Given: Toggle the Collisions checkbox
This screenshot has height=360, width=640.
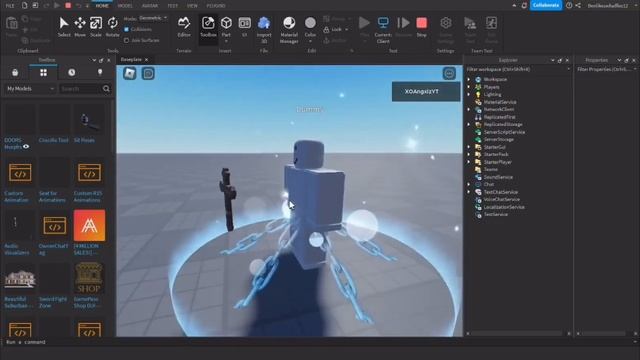Looking at the screenshot, I should tap(127, 29).
